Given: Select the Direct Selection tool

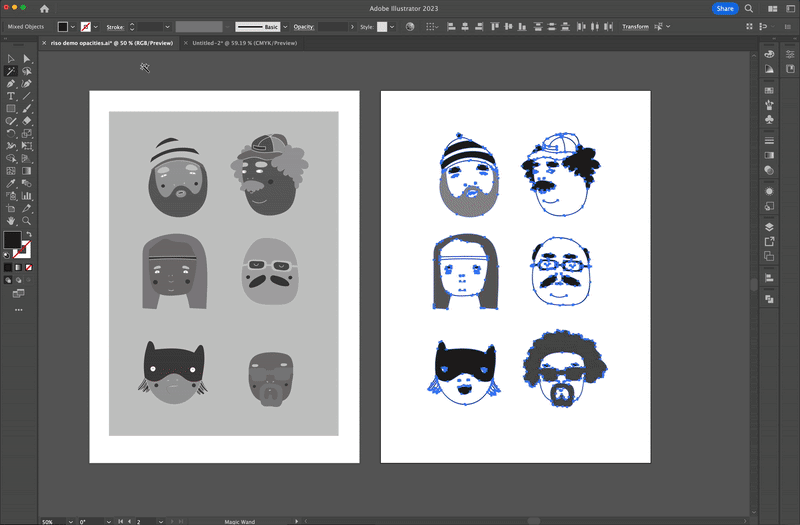Looking at the screenshot, I should [27, 59].
